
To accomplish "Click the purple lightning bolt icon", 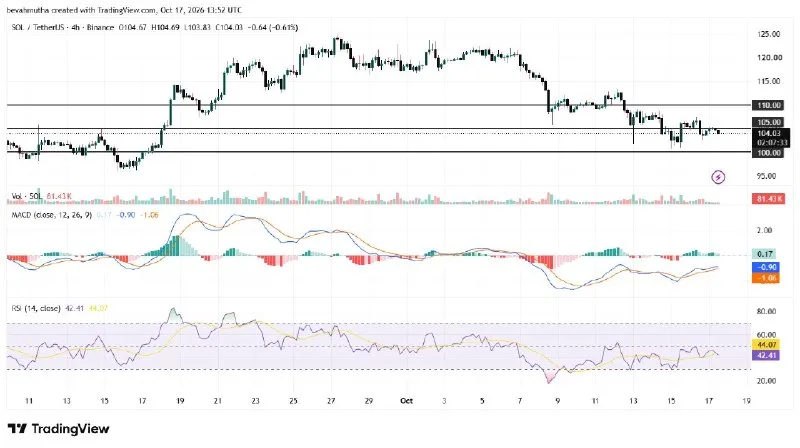I will tap(718, 177).
